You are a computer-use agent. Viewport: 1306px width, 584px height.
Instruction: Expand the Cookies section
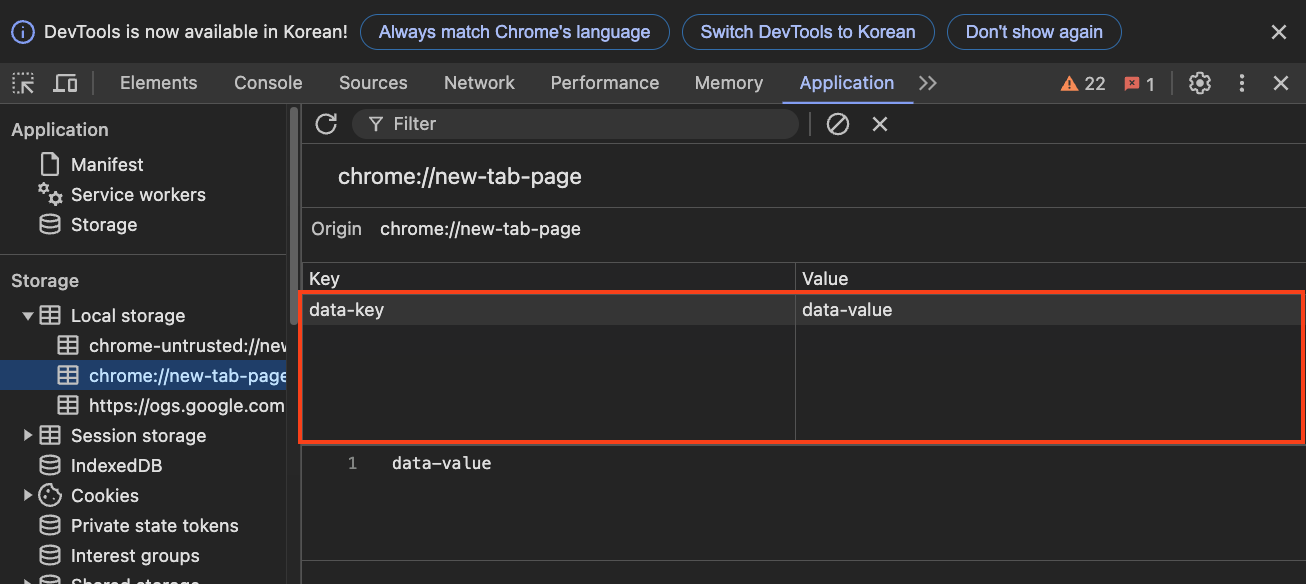click(28, 496)
